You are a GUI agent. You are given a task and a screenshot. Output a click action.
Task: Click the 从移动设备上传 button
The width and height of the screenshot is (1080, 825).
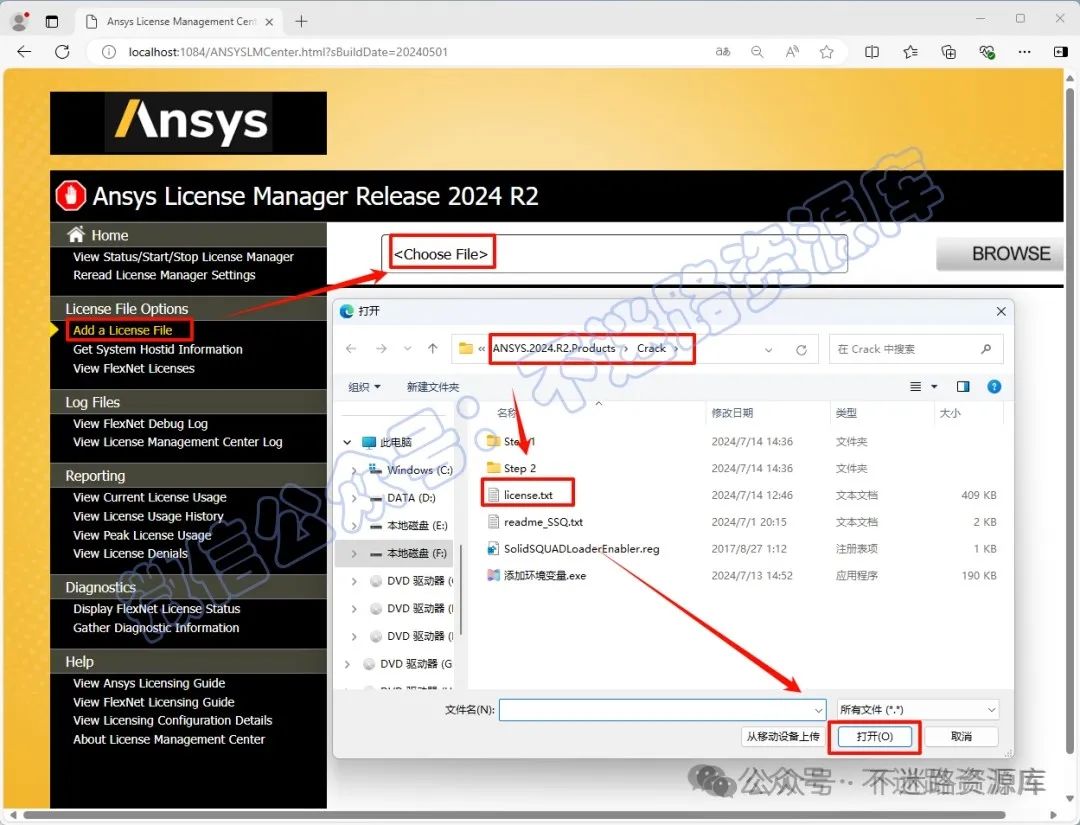[x=783, y=736]
